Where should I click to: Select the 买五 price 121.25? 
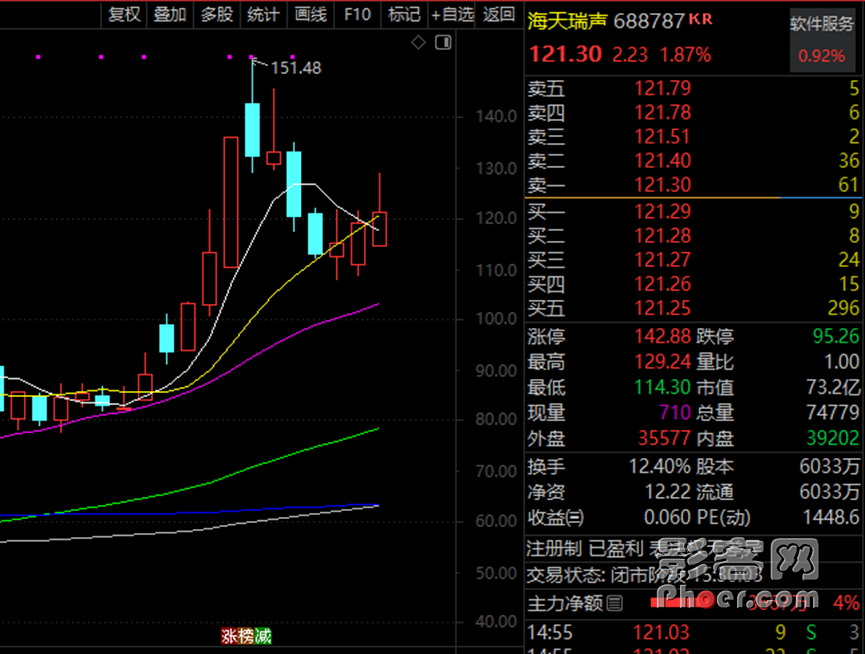tap(662, 308)
